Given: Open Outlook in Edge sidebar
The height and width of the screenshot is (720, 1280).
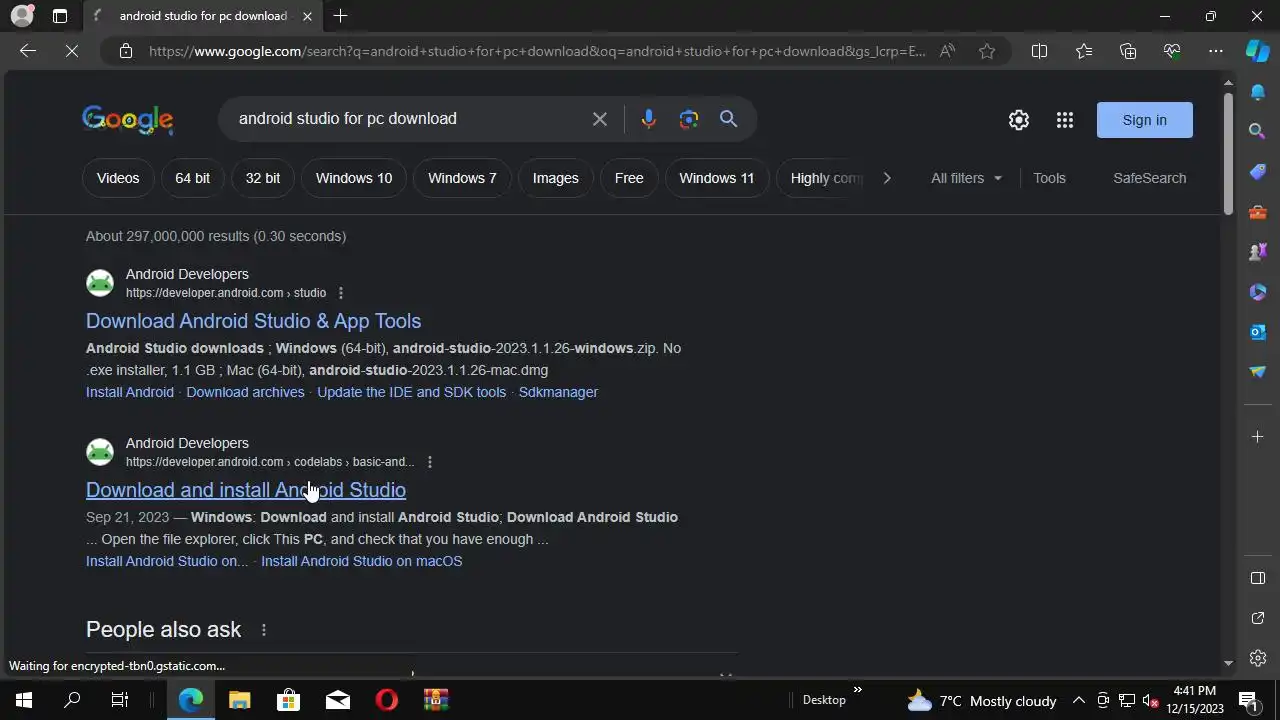Looking at the screenshot, I should [1258, 332].
